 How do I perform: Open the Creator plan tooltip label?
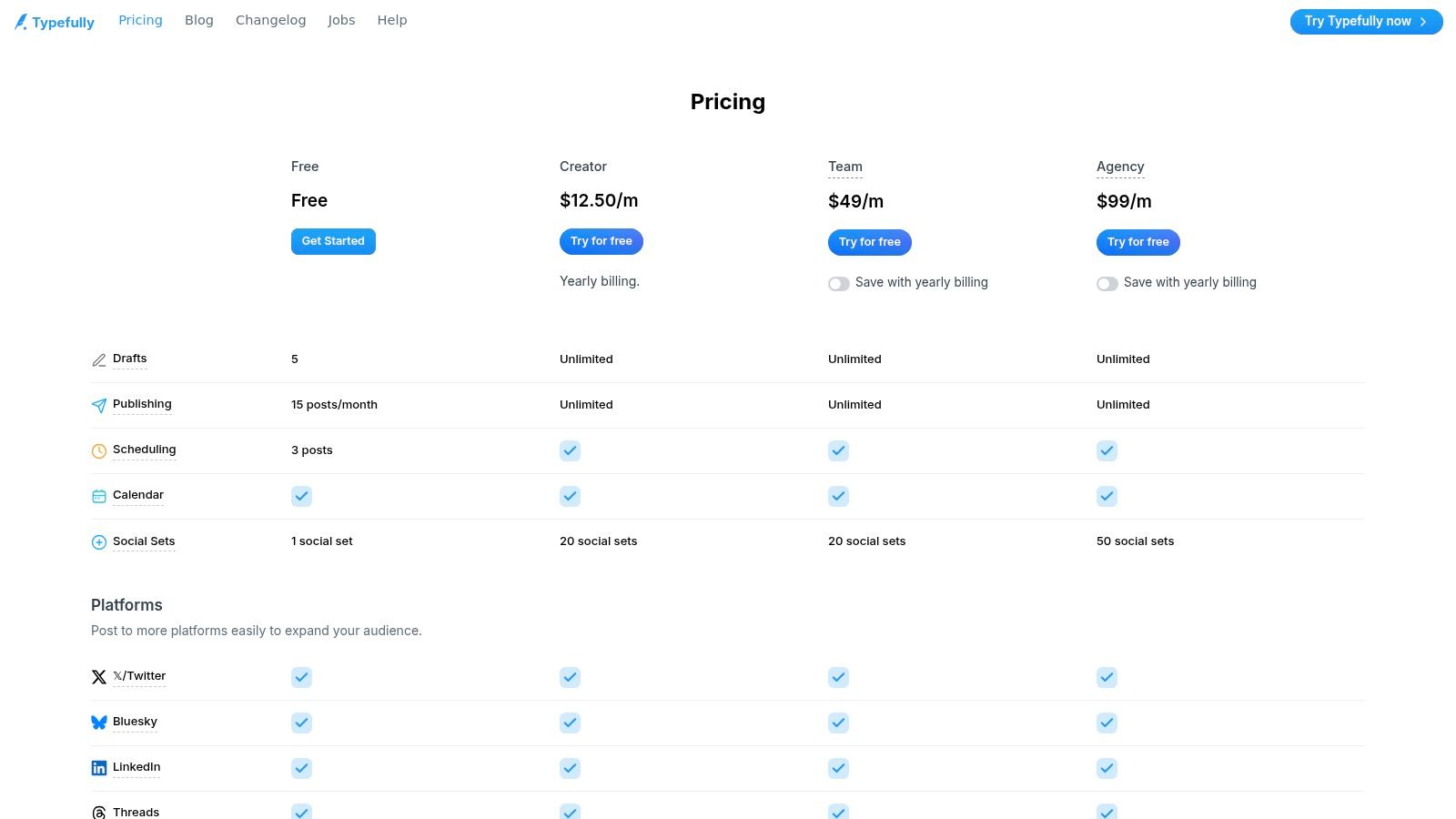coord(582,167)
